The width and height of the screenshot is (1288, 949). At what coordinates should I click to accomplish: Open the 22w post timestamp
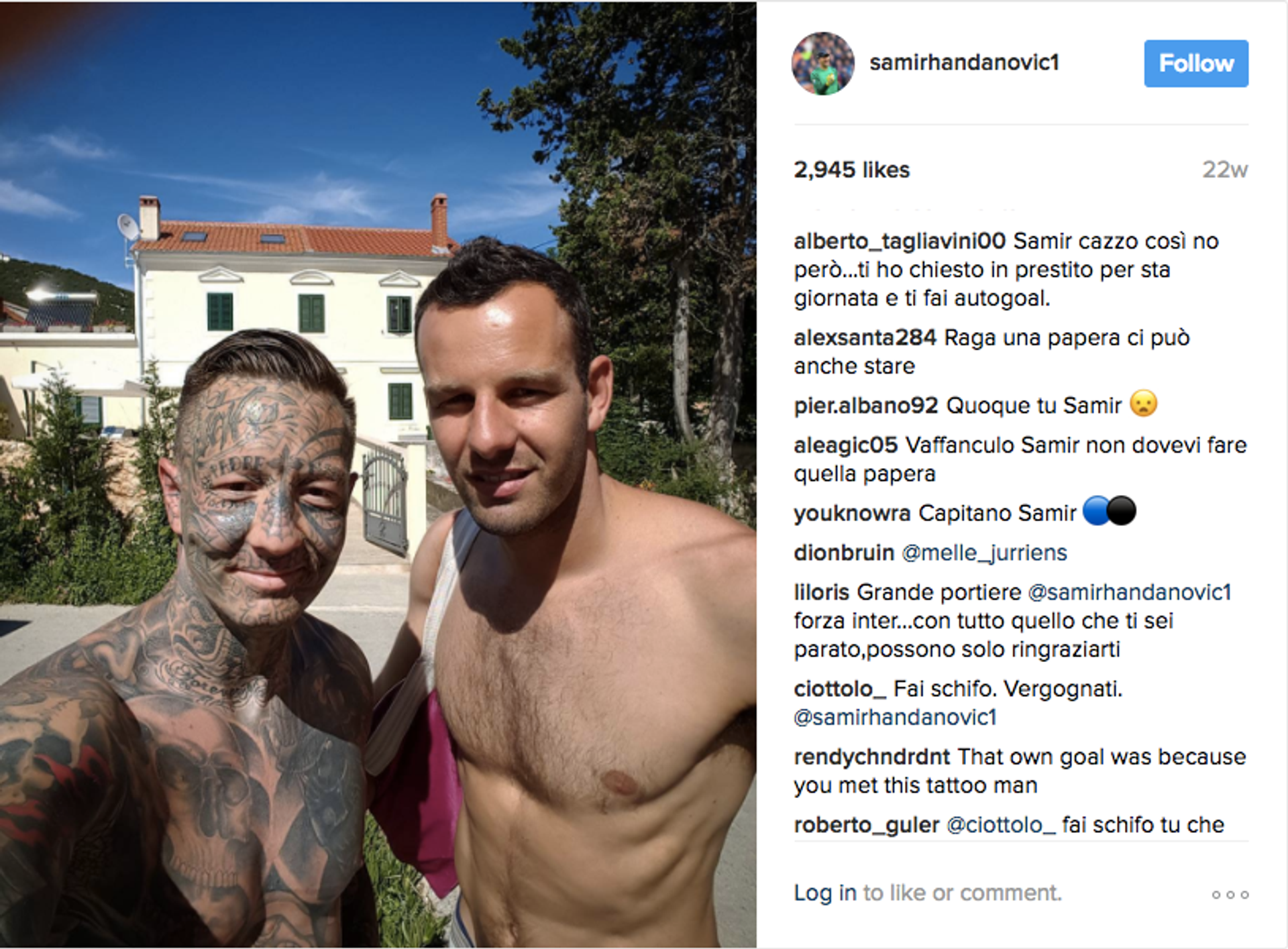coord(1224,170)
